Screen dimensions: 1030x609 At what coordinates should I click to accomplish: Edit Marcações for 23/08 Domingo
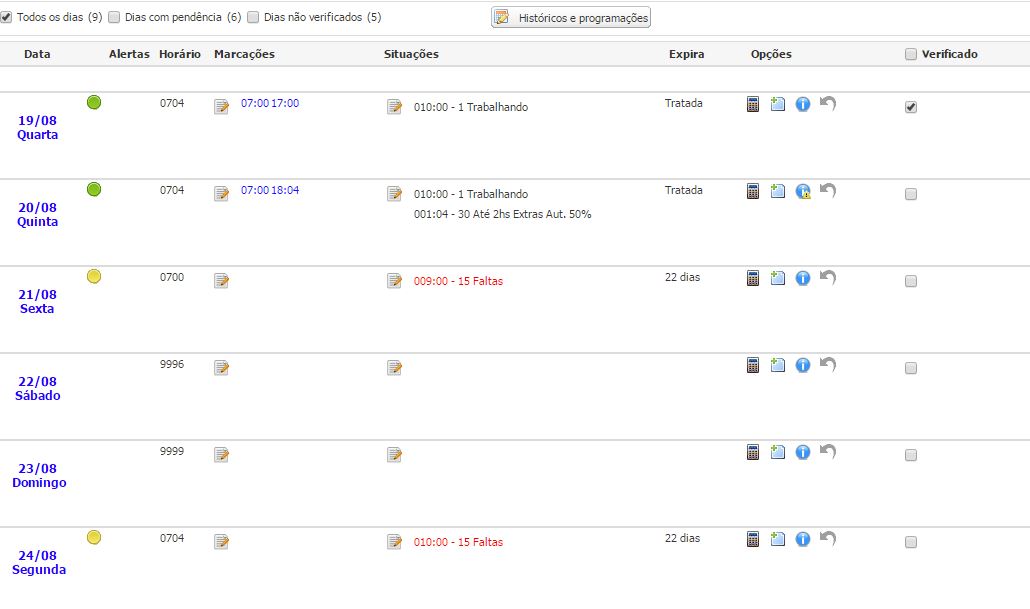pos(221,455)
